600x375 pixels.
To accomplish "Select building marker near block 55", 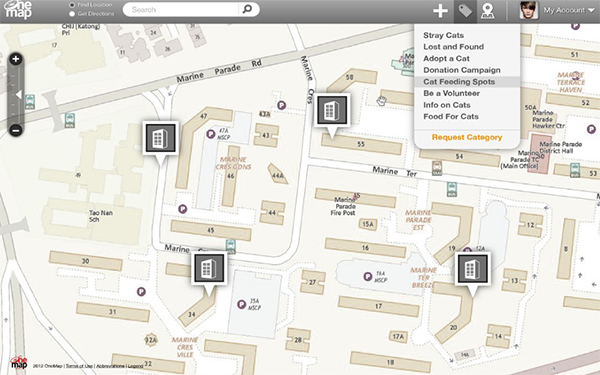I will point(332,110).
